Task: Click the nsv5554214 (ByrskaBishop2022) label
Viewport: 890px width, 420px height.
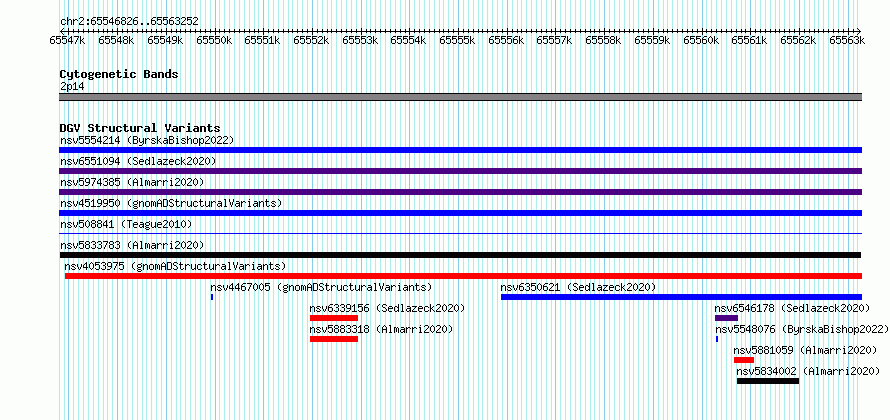Action: click(x=147, y=140)
